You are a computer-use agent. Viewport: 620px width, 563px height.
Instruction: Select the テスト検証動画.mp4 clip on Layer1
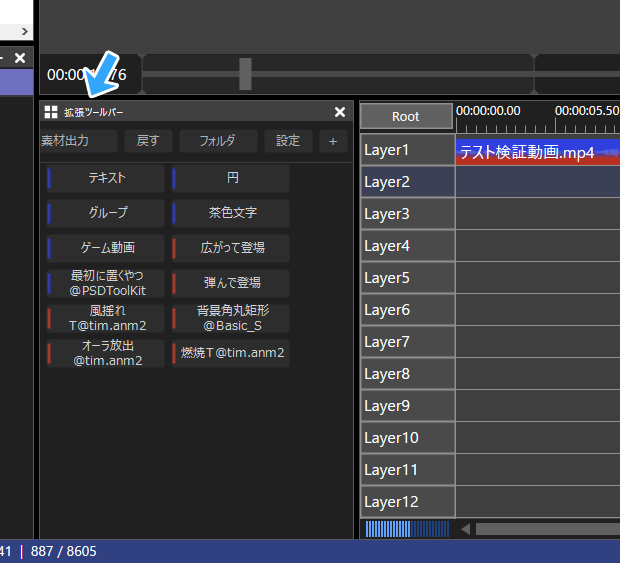point(538,152)
